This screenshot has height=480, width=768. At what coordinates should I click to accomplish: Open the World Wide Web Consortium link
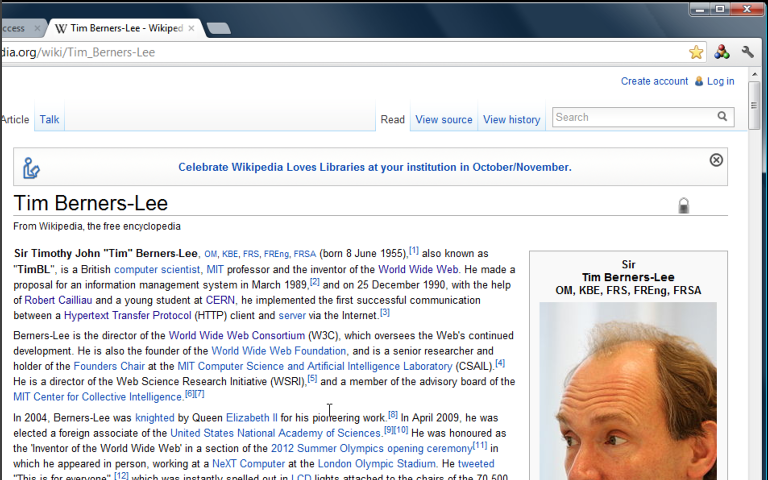pos(237,336)
